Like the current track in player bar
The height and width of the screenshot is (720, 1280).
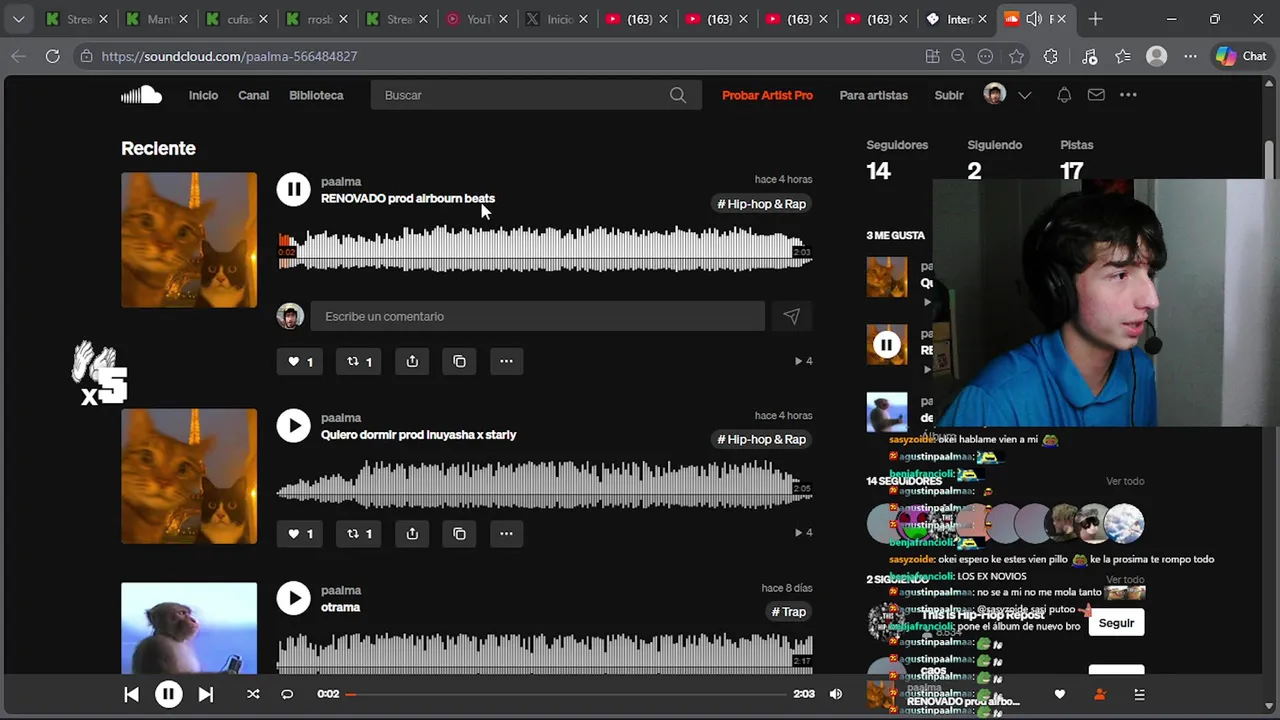point(1060,694)
